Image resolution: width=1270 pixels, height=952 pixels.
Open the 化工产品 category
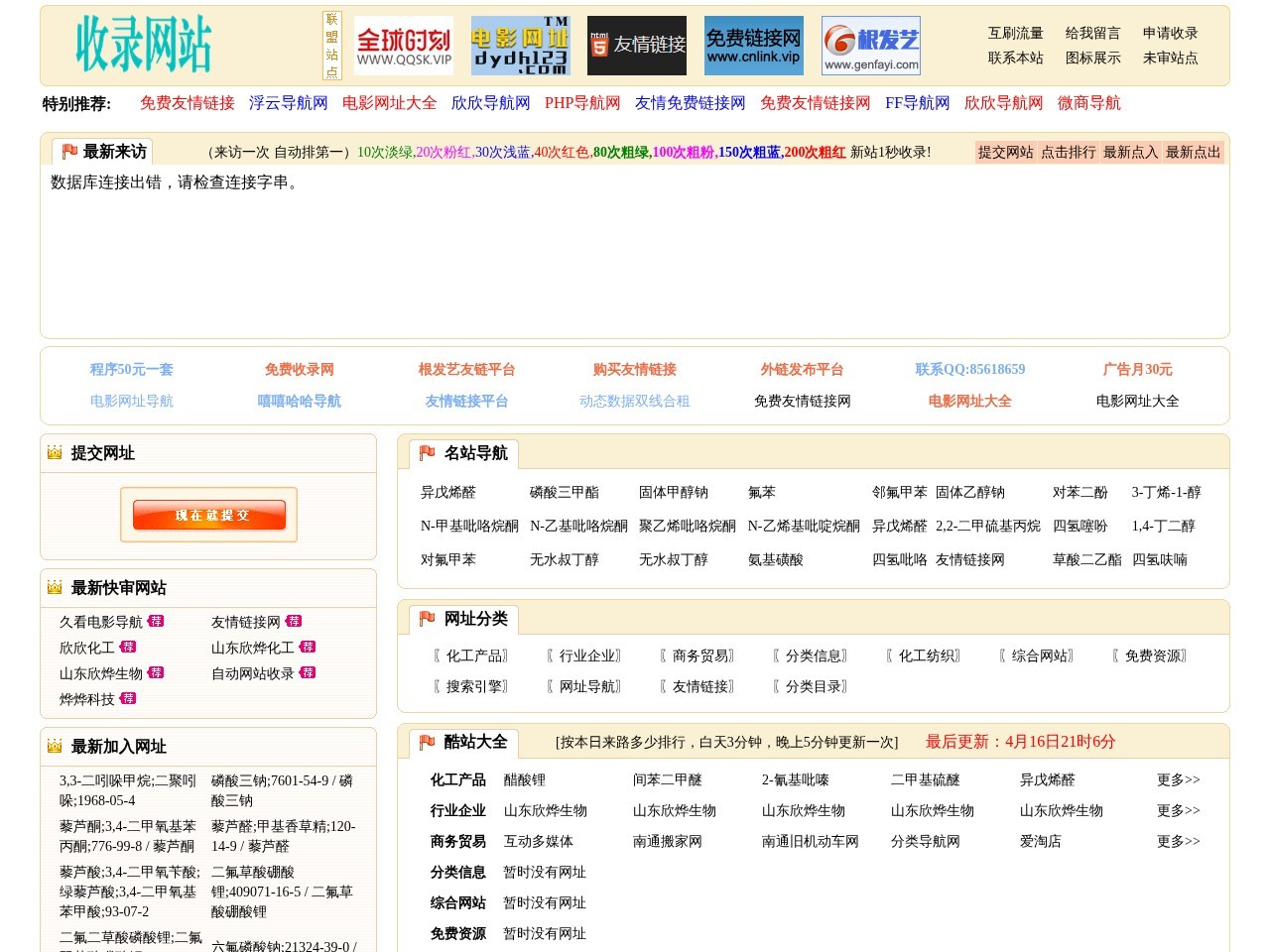472,655
